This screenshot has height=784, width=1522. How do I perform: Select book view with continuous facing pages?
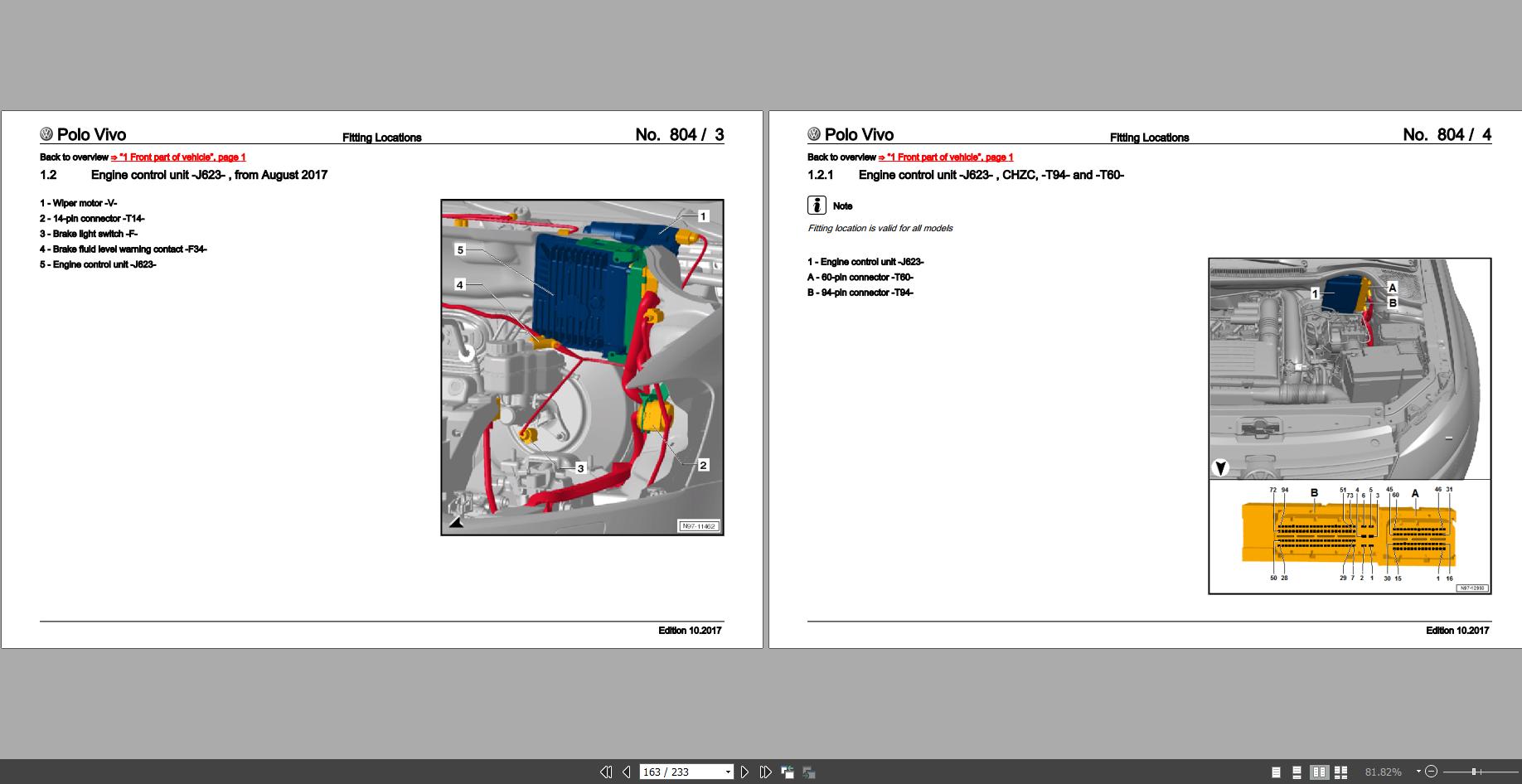pyautogui.click(x=1340, y=772)
